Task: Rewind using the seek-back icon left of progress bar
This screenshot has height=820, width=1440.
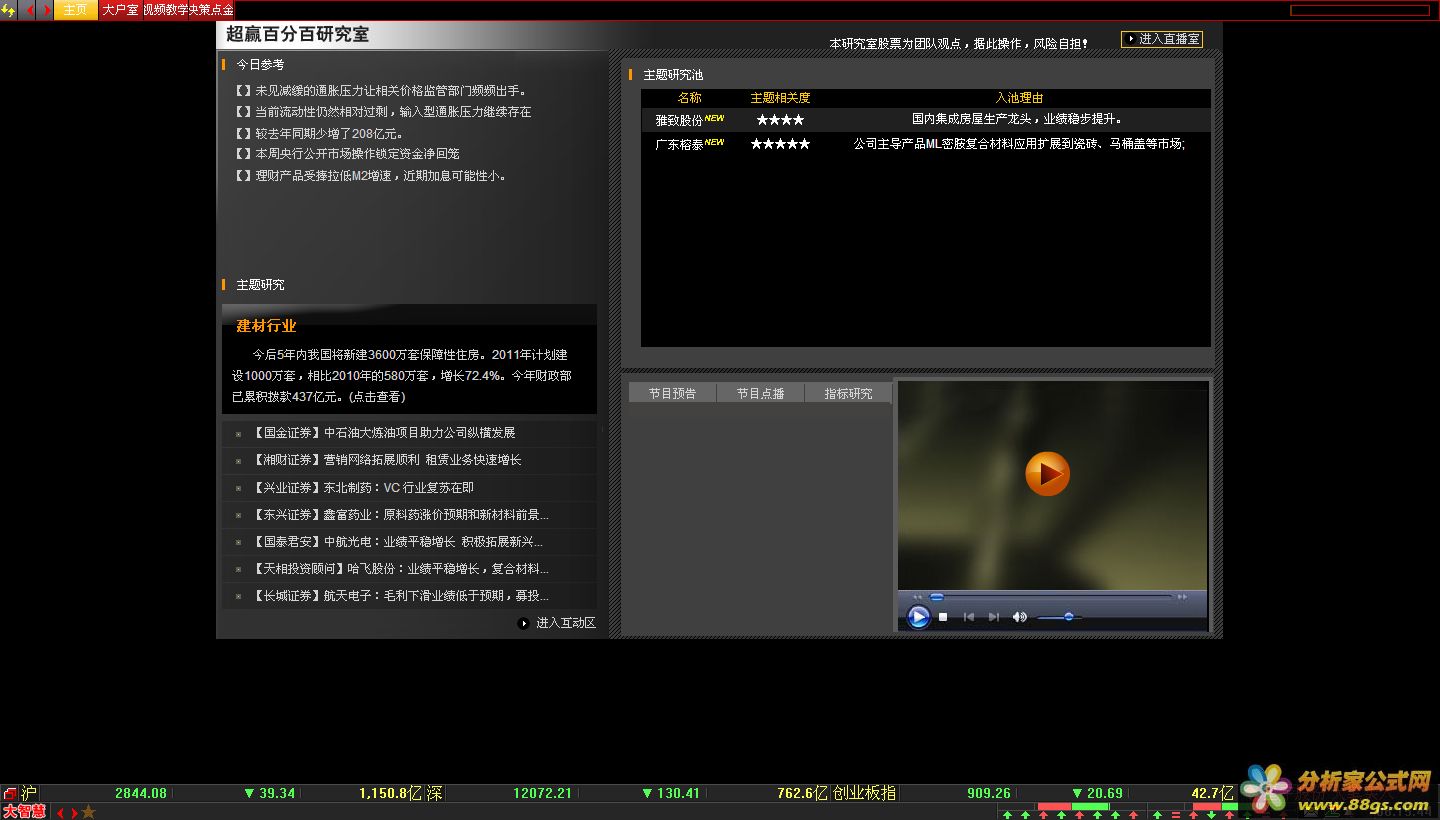Action: [x=918, y=597]
